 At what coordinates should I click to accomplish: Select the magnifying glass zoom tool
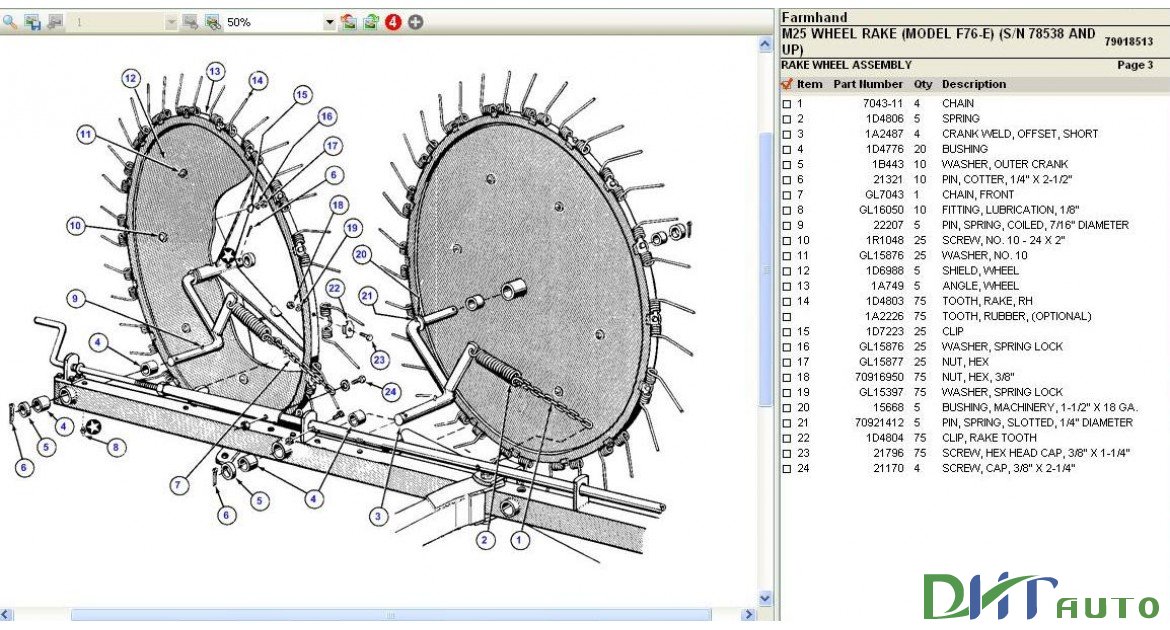tap(10, 21)
